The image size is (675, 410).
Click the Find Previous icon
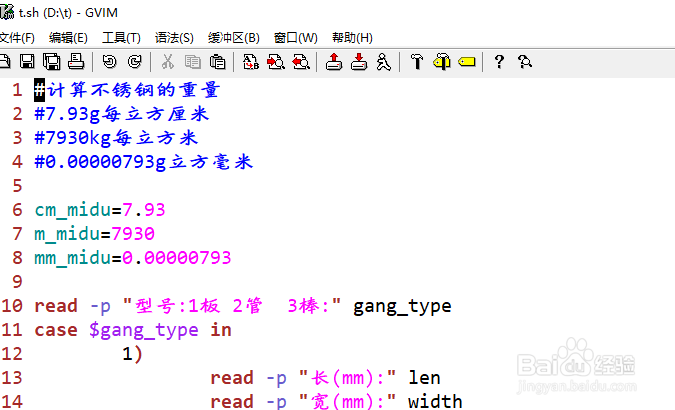tap(301, 62)
